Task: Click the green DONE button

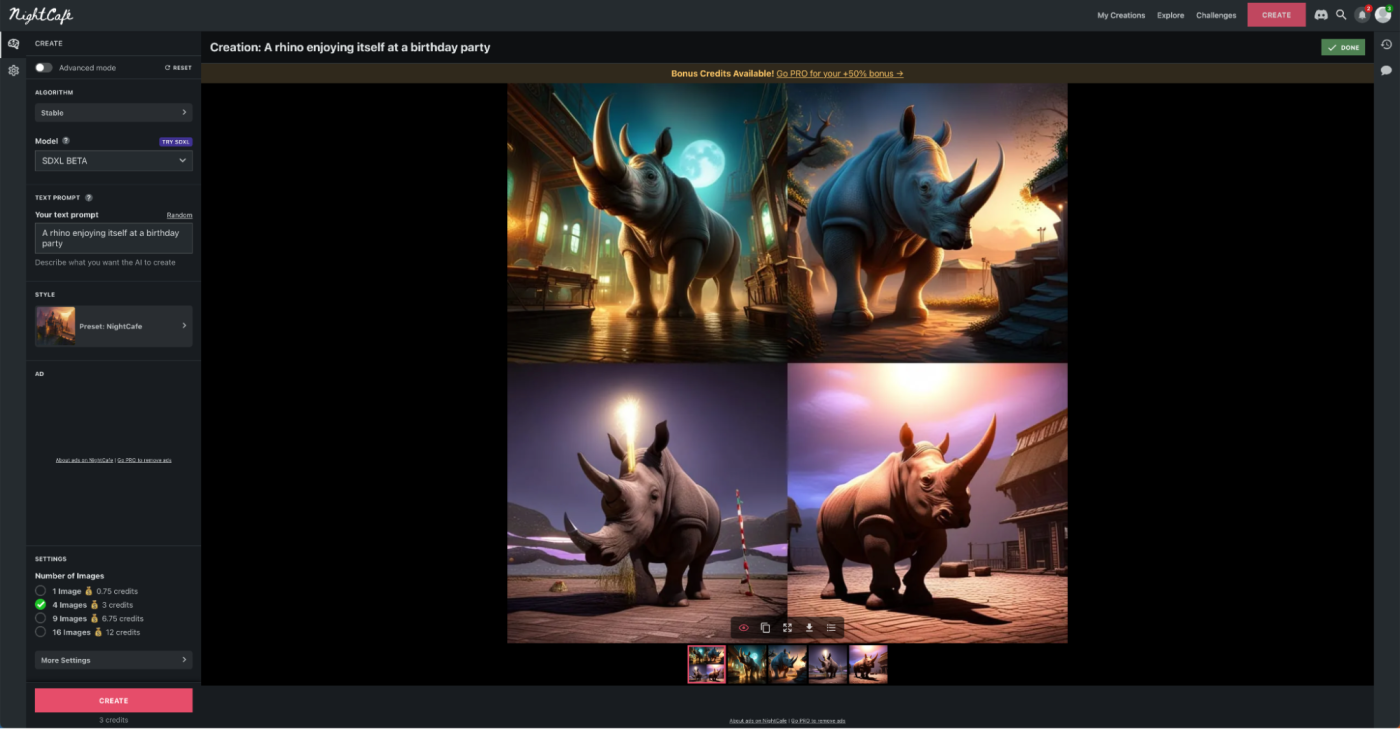Action: coord(1343,47)
